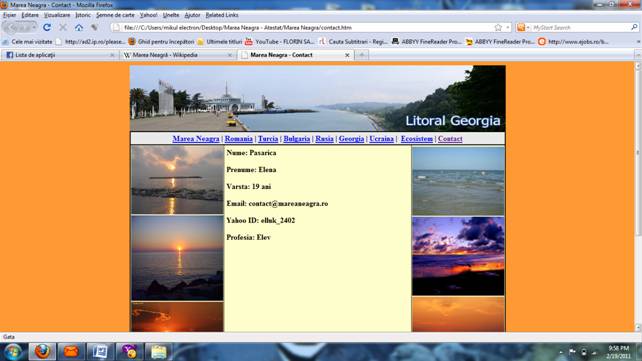Bookmark this page with the star icon
Viewport: 642px width, 361px height.
coord(498,27)
